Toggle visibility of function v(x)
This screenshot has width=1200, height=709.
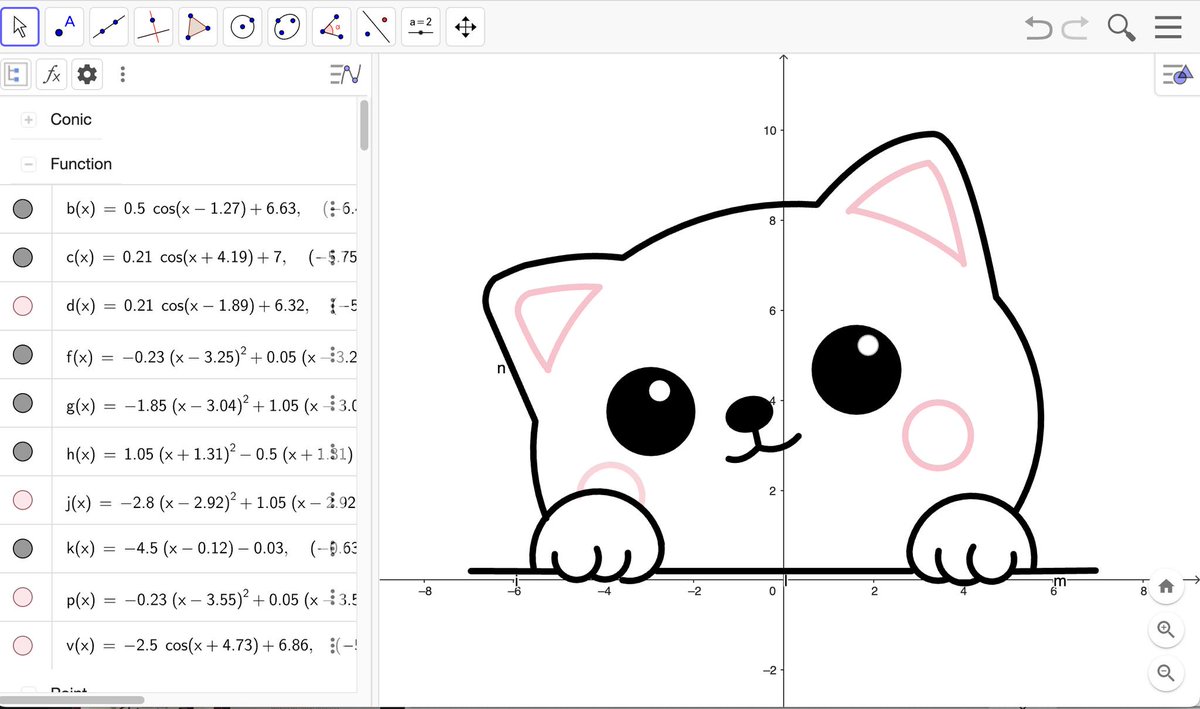(23, 645)
